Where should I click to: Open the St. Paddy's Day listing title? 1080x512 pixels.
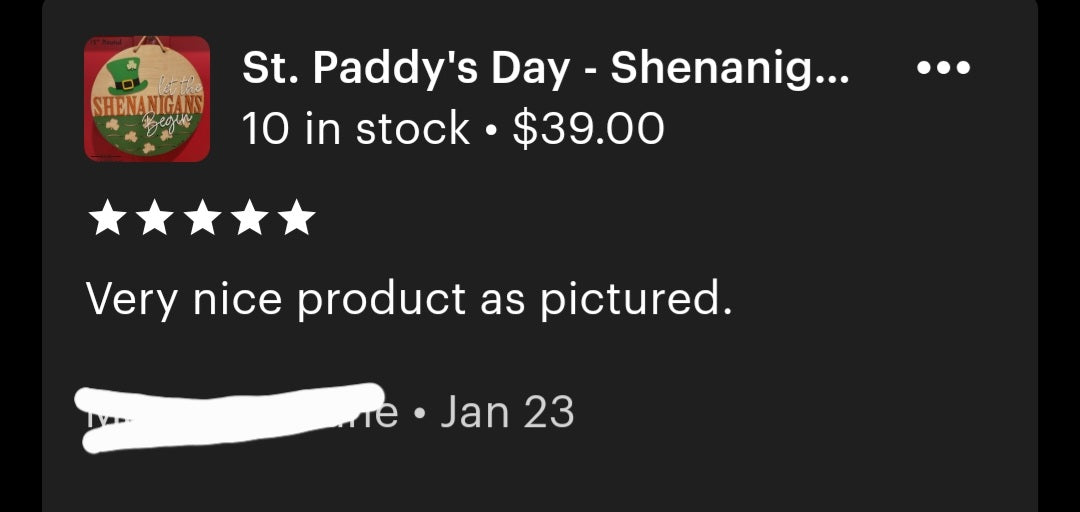pos(545,69)
